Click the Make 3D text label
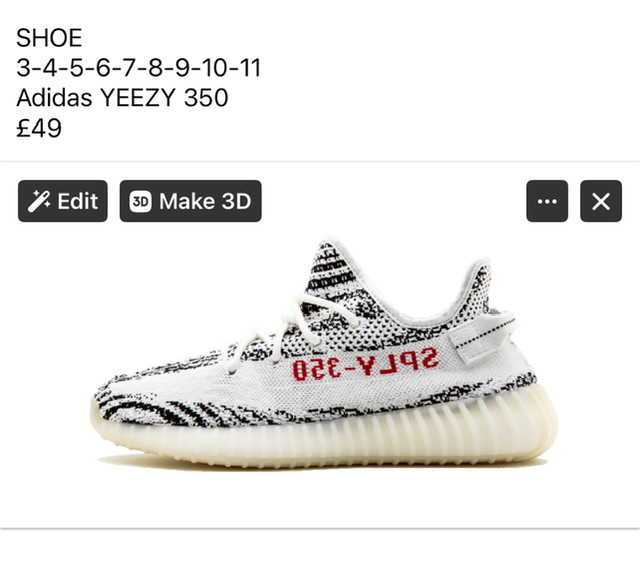640x561 pixels. coord(205,201)
